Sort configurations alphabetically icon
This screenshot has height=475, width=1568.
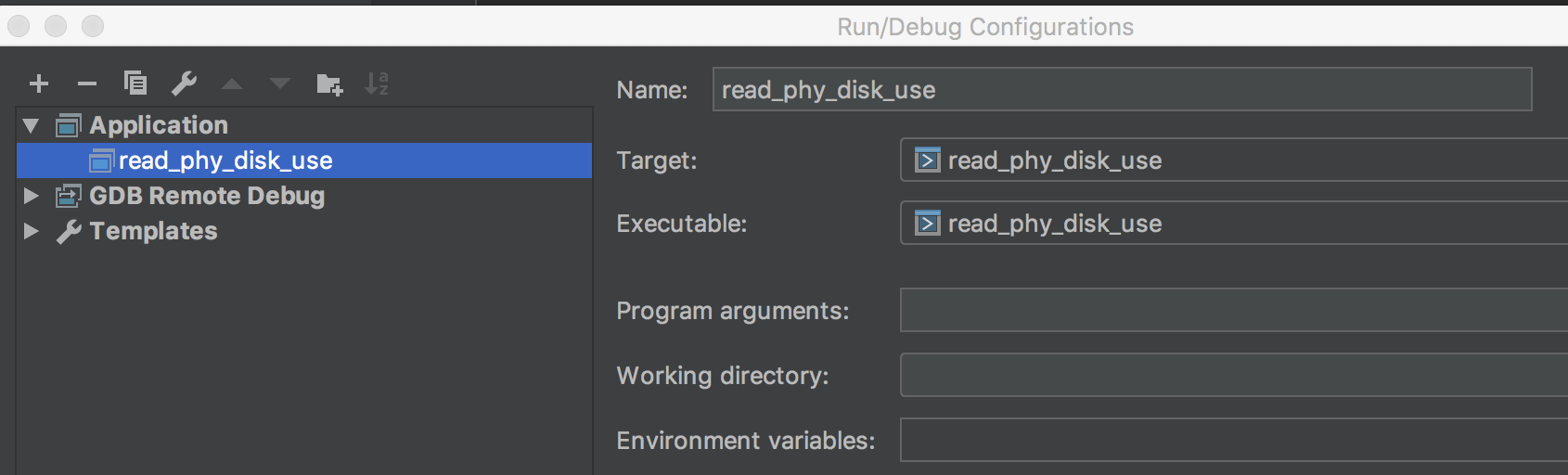coord(377,83)
